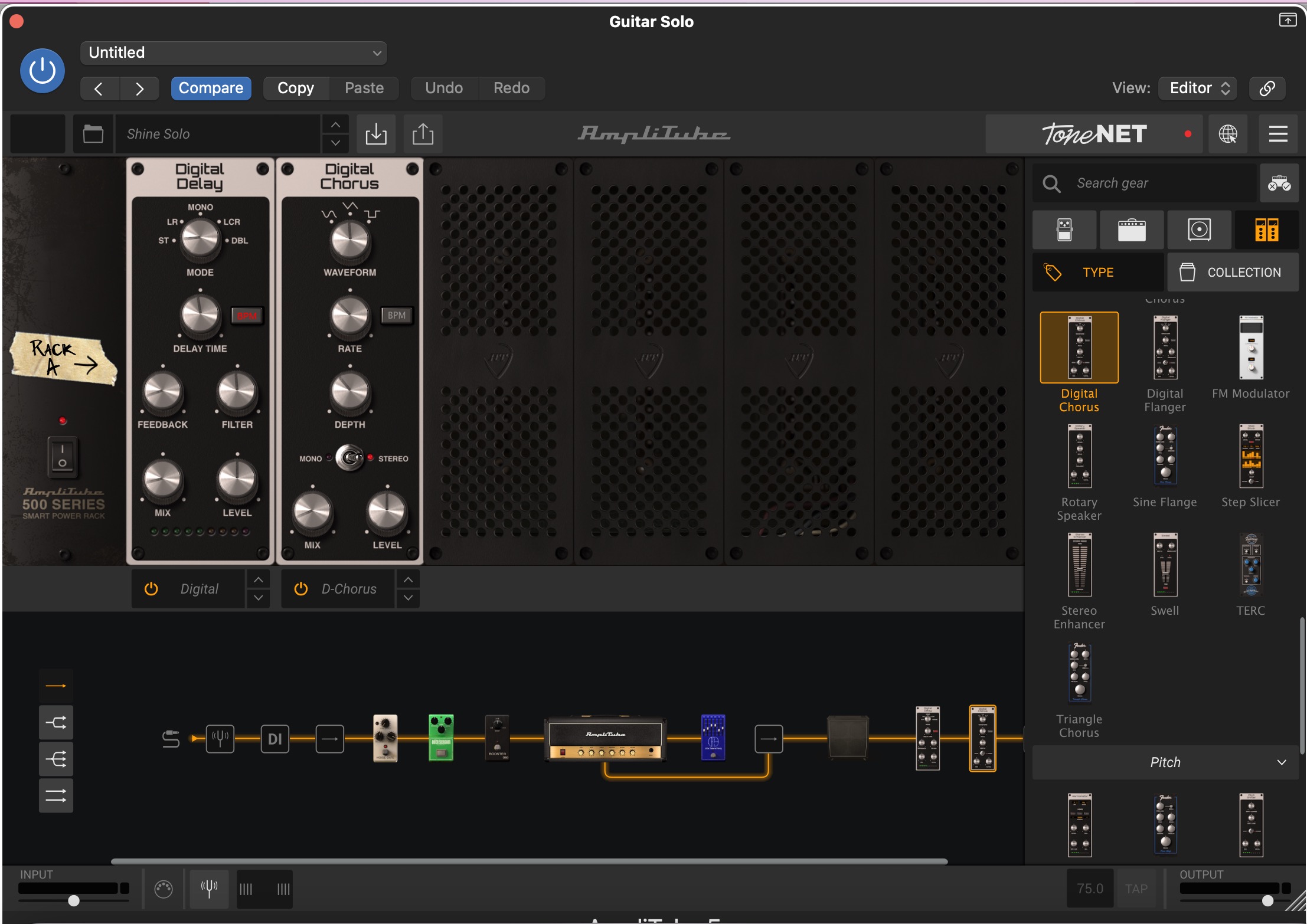The height and width of the screenshot is (924, 1307).
Task: Select the amplifier head in signal chain
Action: [x=606, y=739]
